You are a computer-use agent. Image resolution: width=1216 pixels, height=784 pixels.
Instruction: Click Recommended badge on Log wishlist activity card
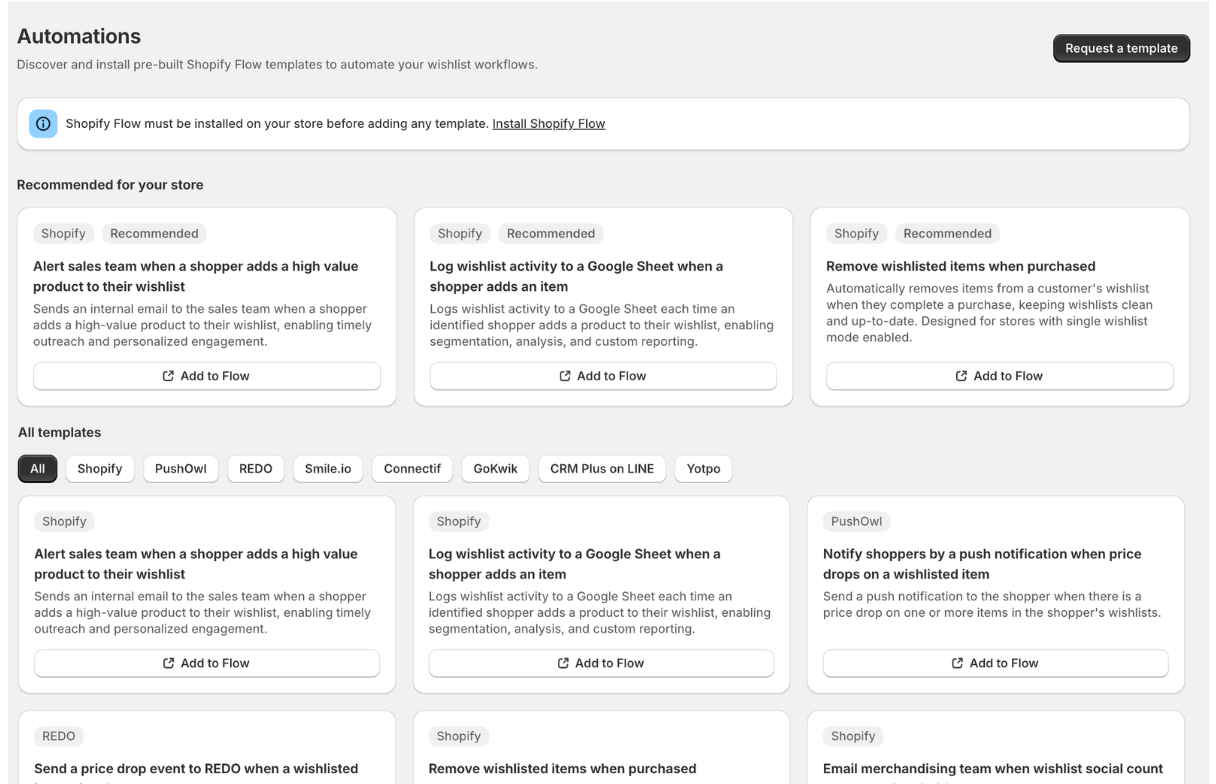[551, 233]
